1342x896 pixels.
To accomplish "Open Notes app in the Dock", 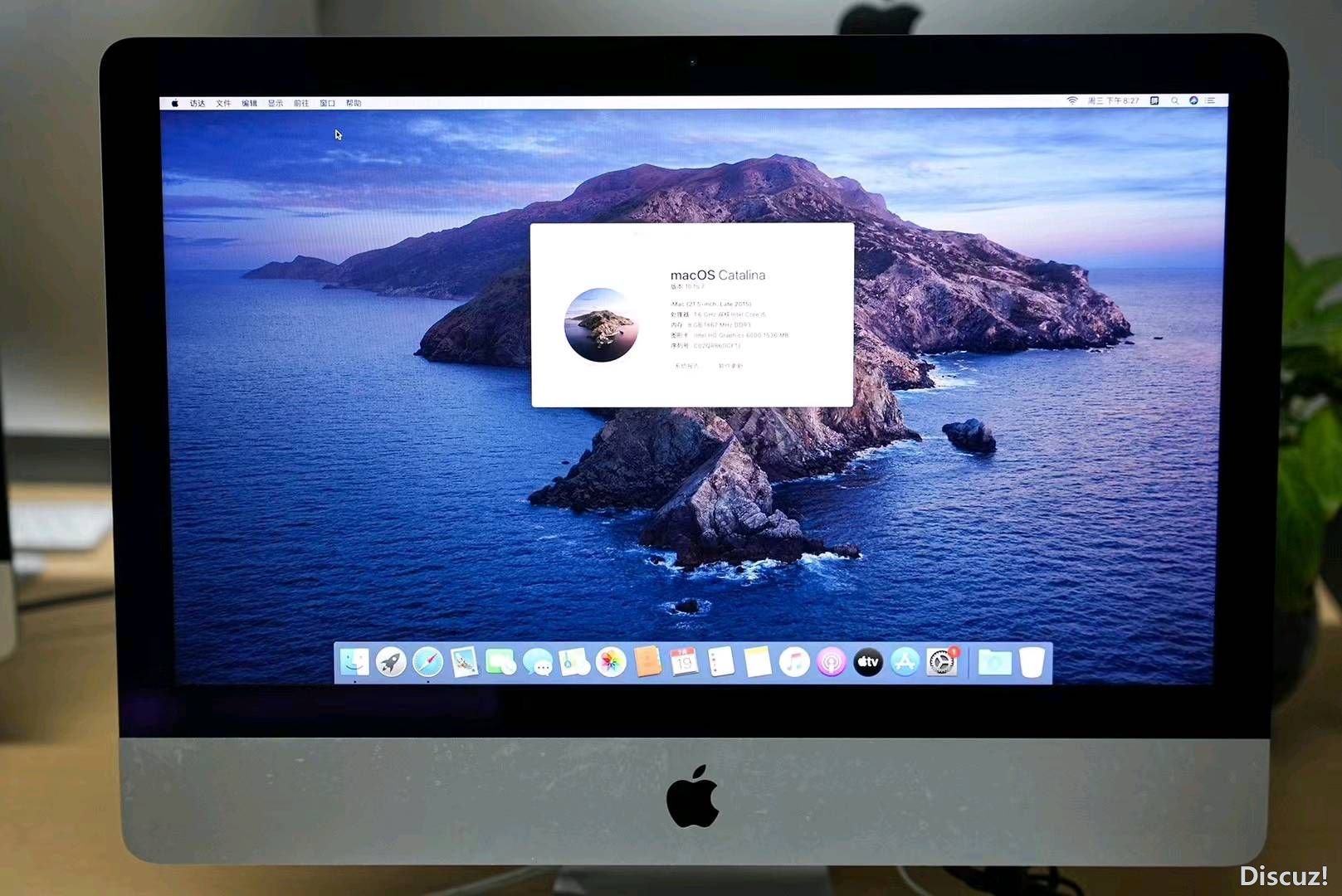I will [758, 662].
